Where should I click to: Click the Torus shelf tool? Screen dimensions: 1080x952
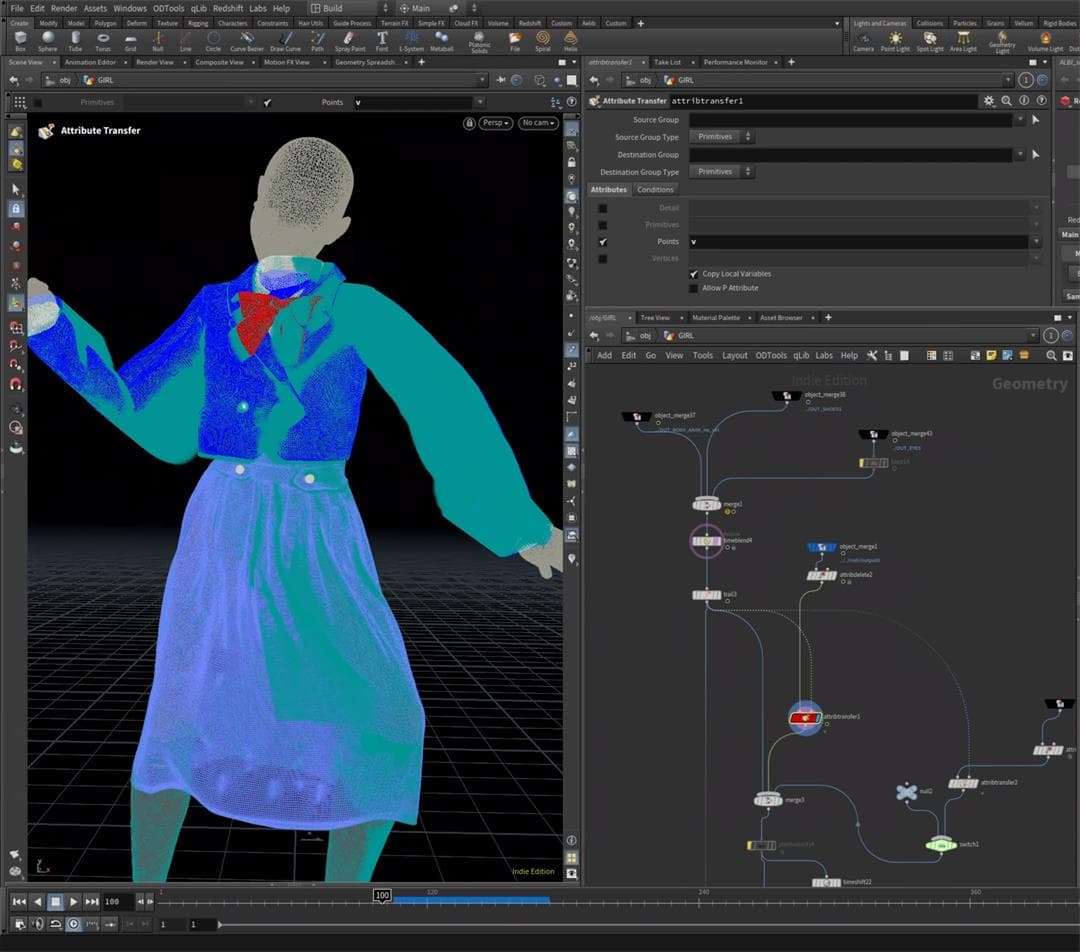click(103, 40)
